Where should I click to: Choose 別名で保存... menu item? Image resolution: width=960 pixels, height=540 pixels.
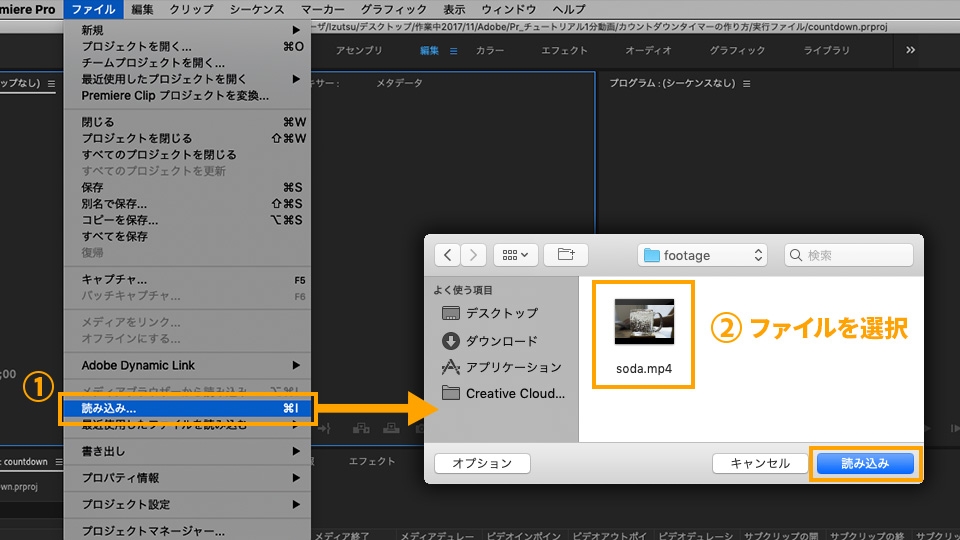coord(187,203)
